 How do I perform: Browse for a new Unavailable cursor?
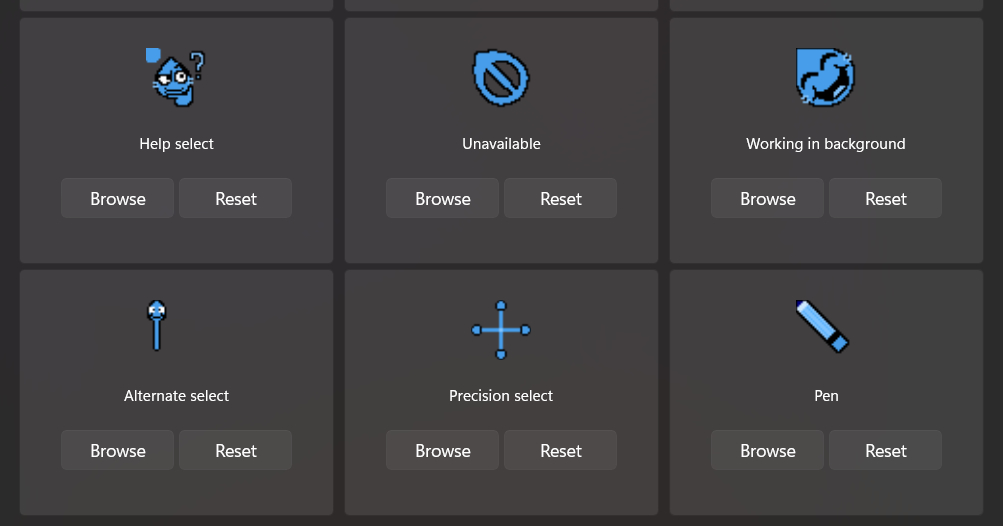443,198
